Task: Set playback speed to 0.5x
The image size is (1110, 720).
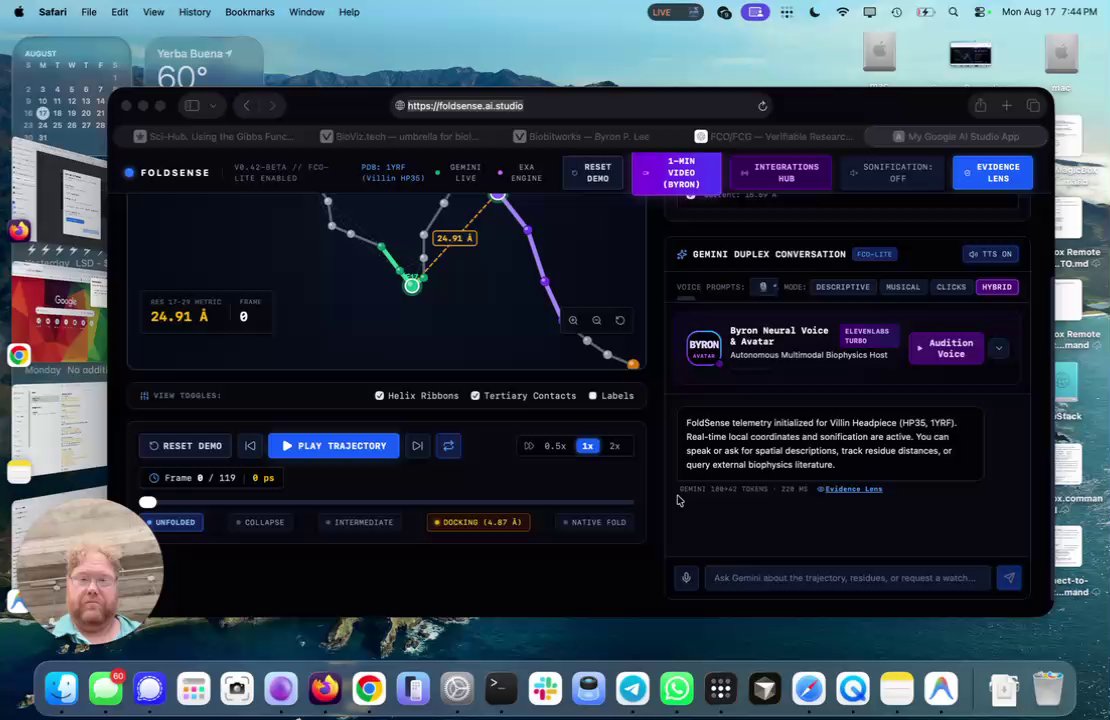Action: [x=555, y=446]
